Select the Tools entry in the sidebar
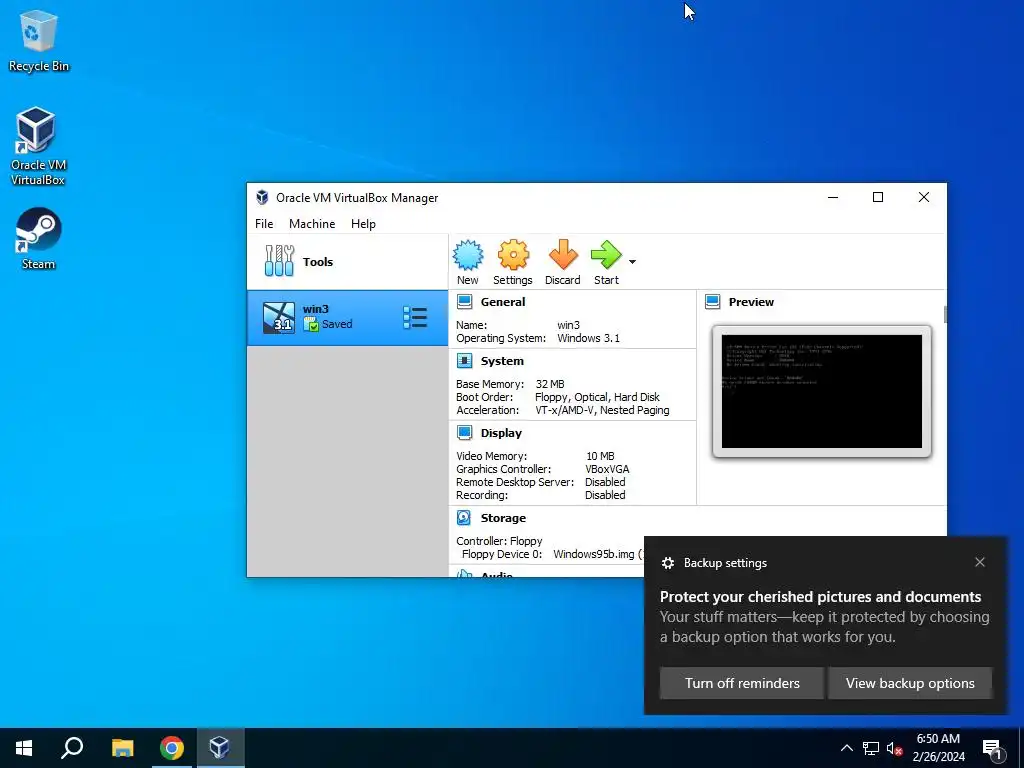The height and width of the screenshot is (768, 1024). click(347, 262)
